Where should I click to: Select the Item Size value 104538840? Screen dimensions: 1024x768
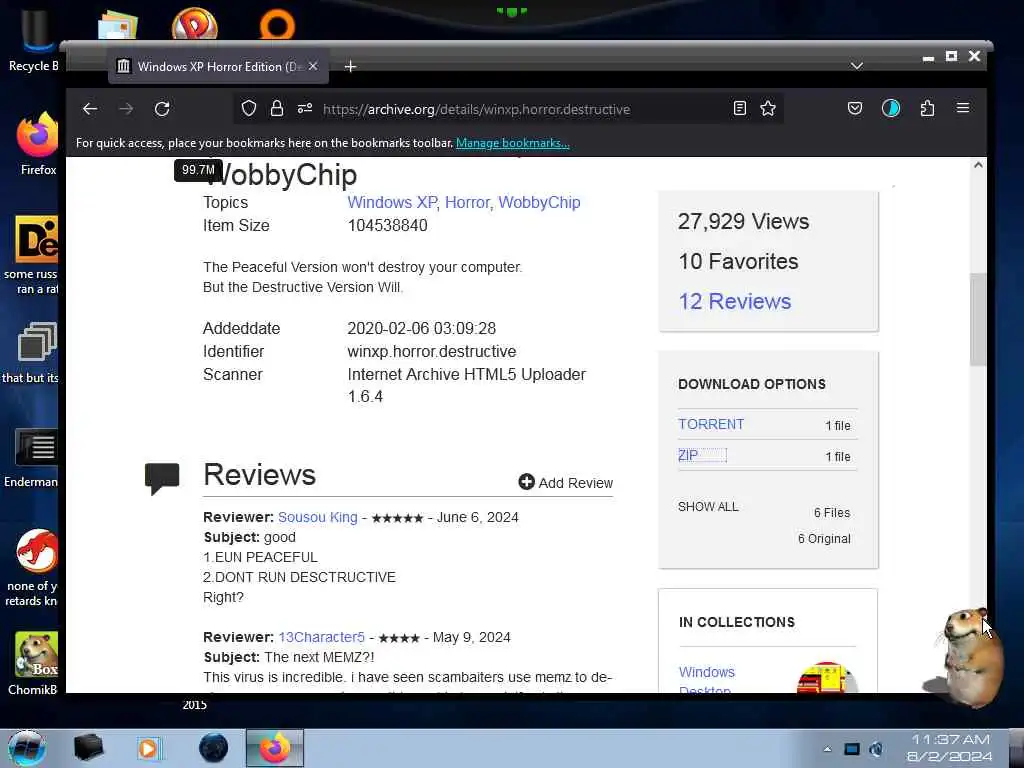tap(387, 225)
